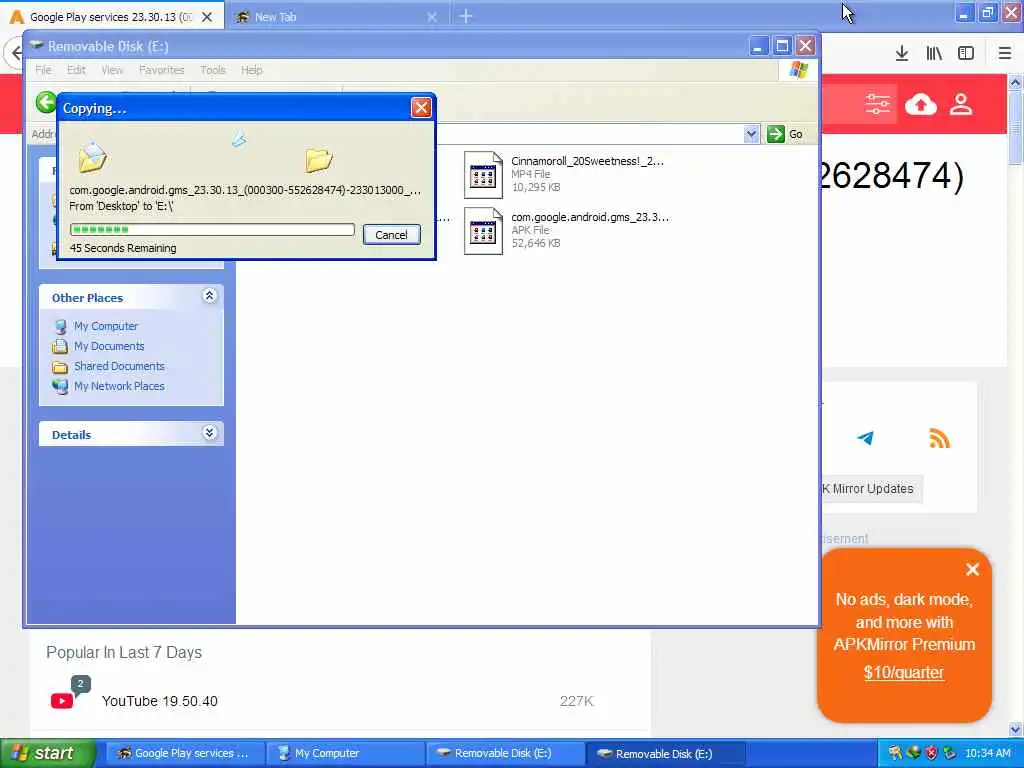The width and height of the screenshot is (1024, 768).
Task: Open APKMirror filter settings sliders icon
Action: point(877,104)
